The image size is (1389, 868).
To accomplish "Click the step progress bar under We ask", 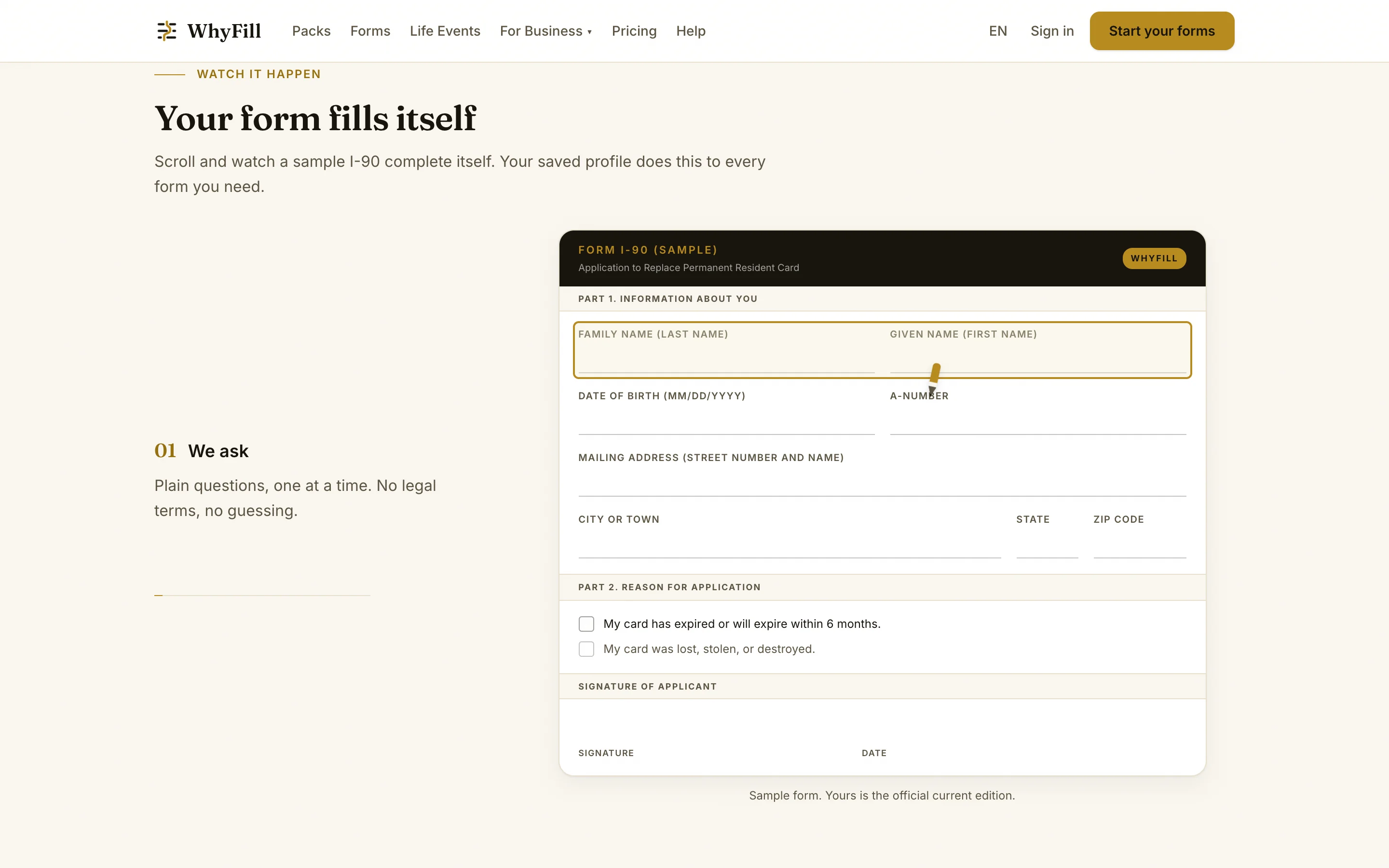I will click(x=262, y=596).
